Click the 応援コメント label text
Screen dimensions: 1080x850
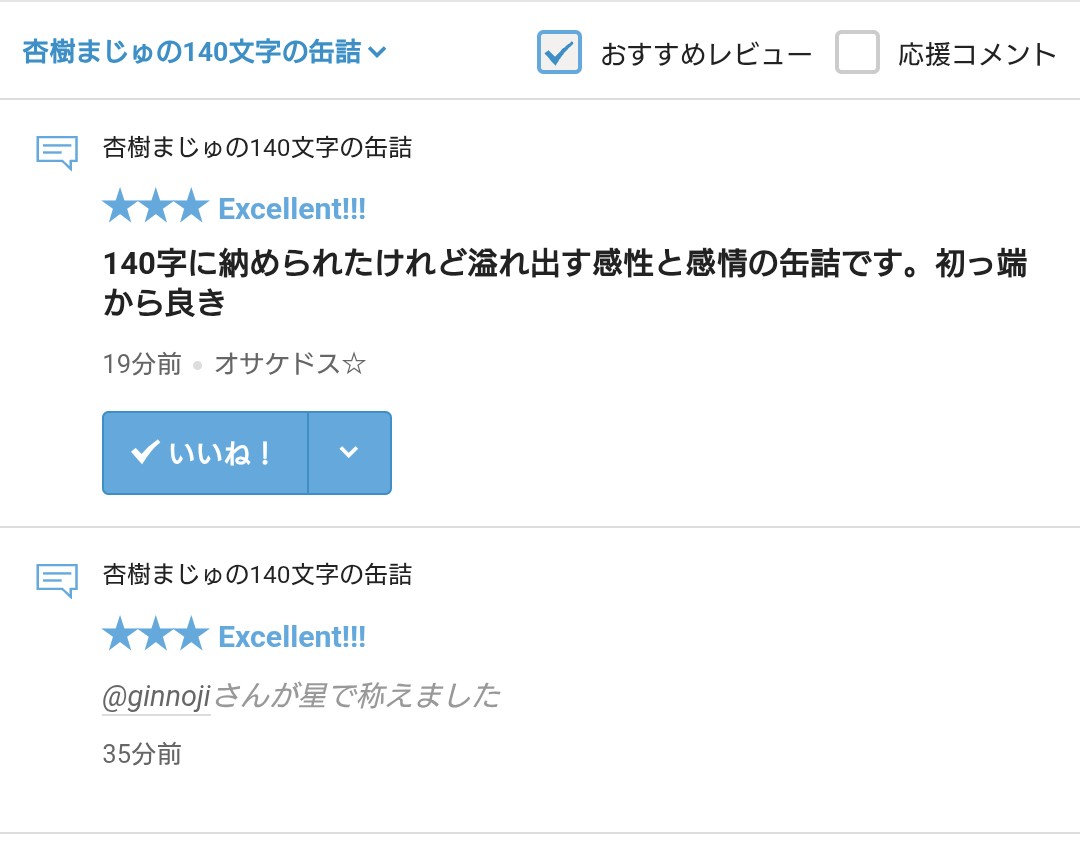[x=976, y=54]
